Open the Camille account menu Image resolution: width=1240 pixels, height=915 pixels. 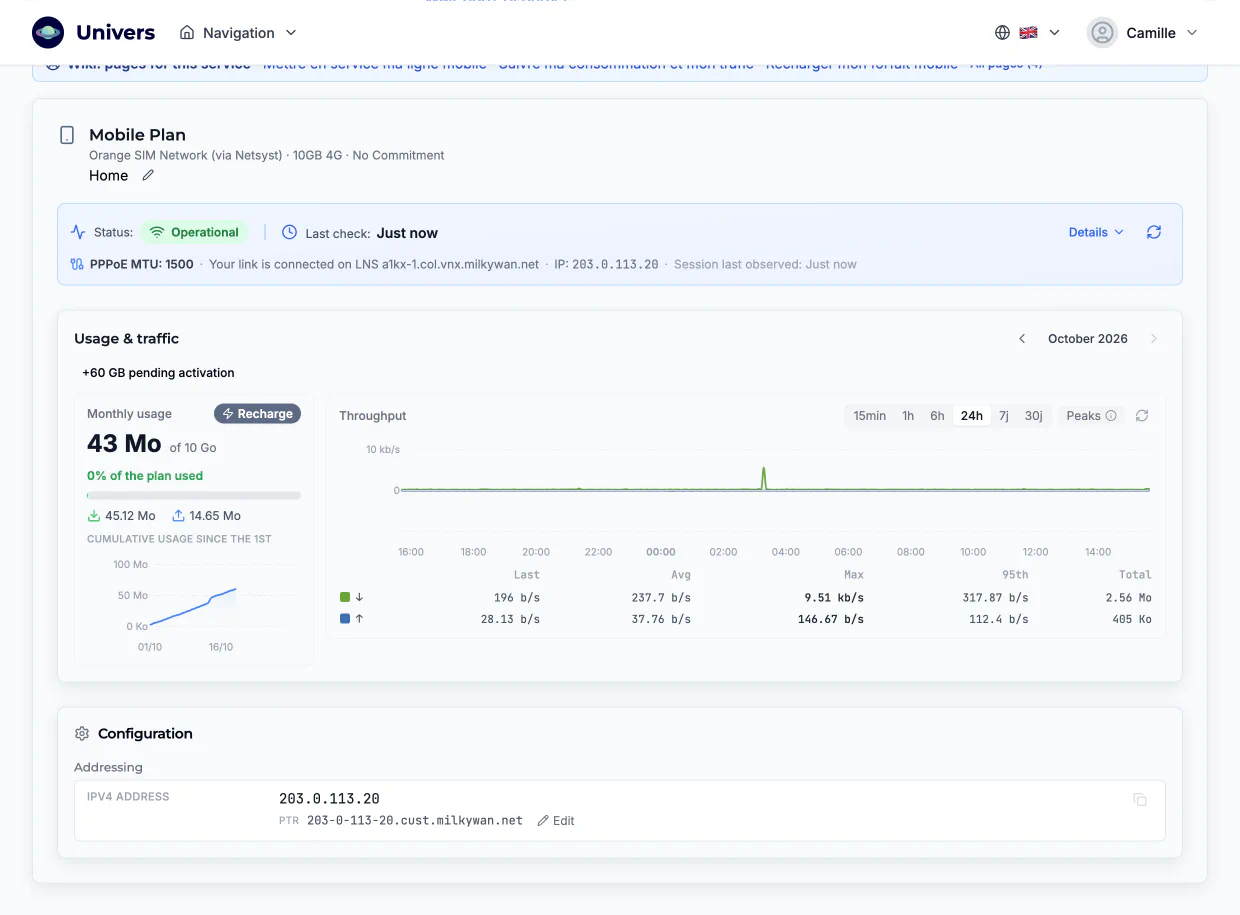[x=1142, y=33]
